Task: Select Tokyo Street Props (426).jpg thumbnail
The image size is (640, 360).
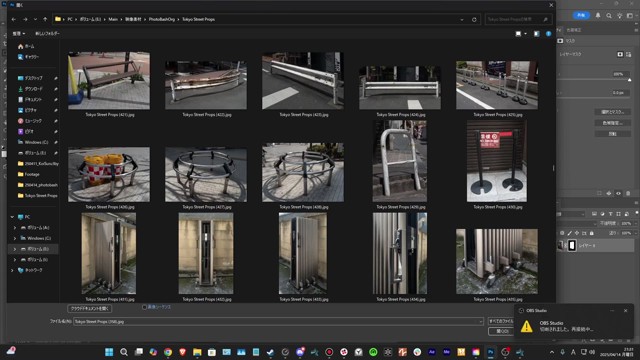Action: coord(109,175)
